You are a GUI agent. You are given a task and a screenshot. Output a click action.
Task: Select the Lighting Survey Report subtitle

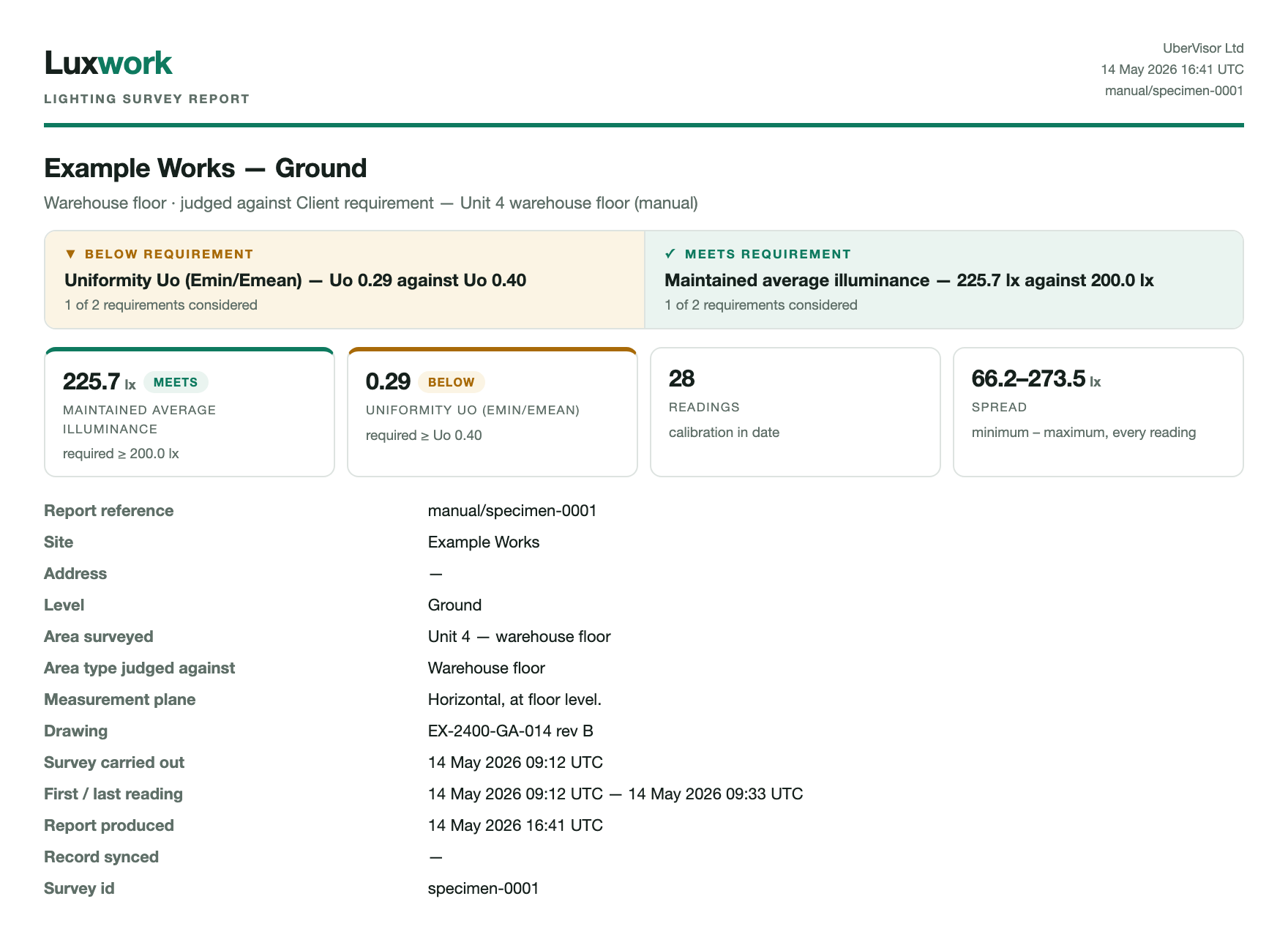(146, 99)
